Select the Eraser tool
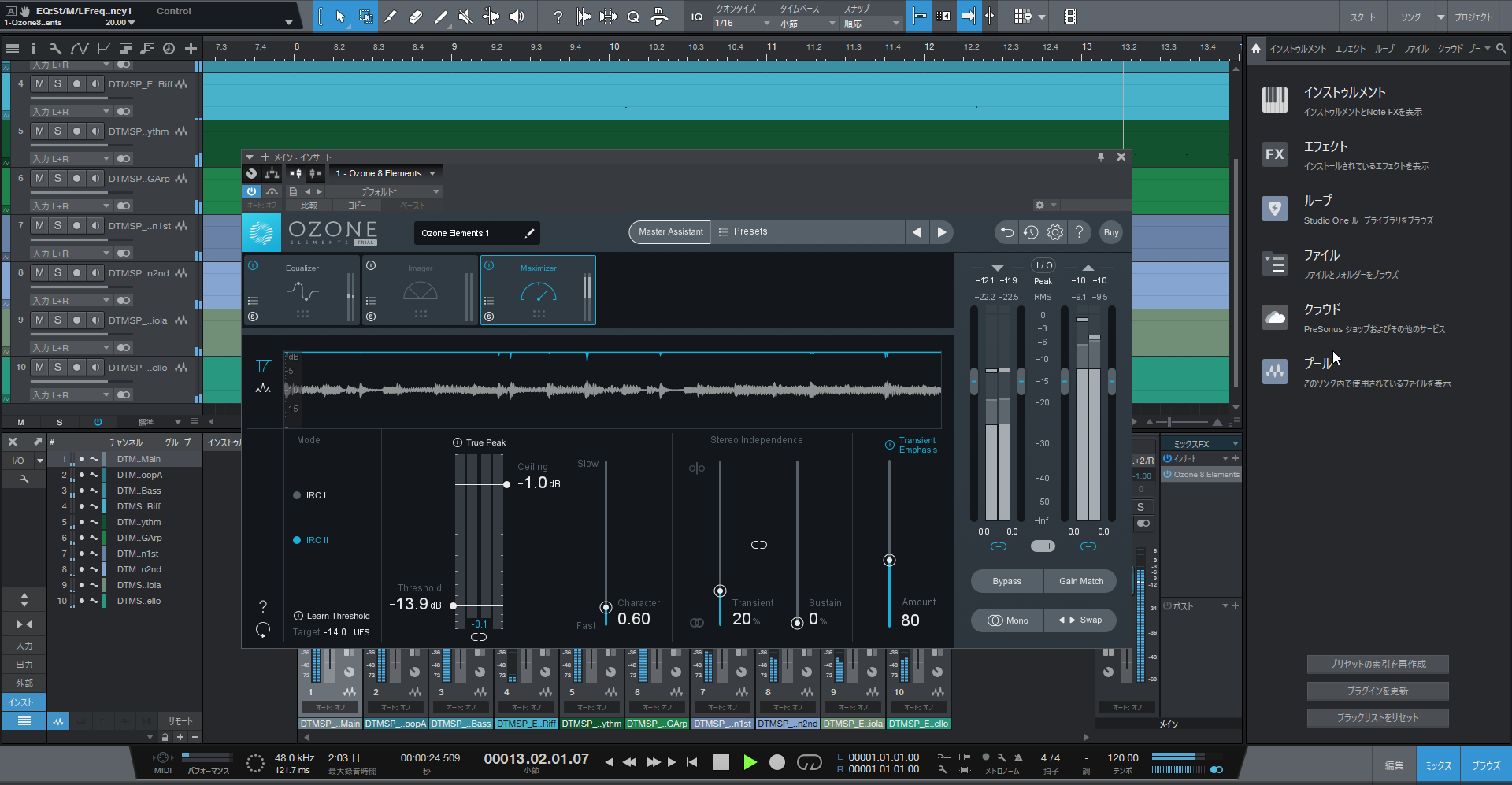Viewport: 1512px width, 785px height. tap(416, 17)
